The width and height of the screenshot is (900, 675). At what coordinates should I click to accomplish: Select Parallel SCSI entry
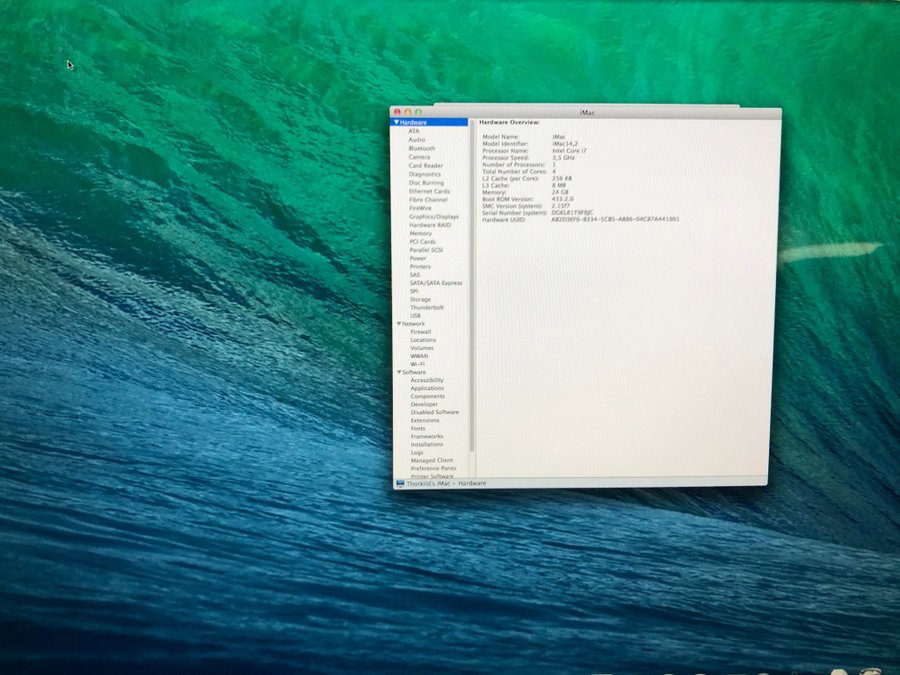click(426, 250)
